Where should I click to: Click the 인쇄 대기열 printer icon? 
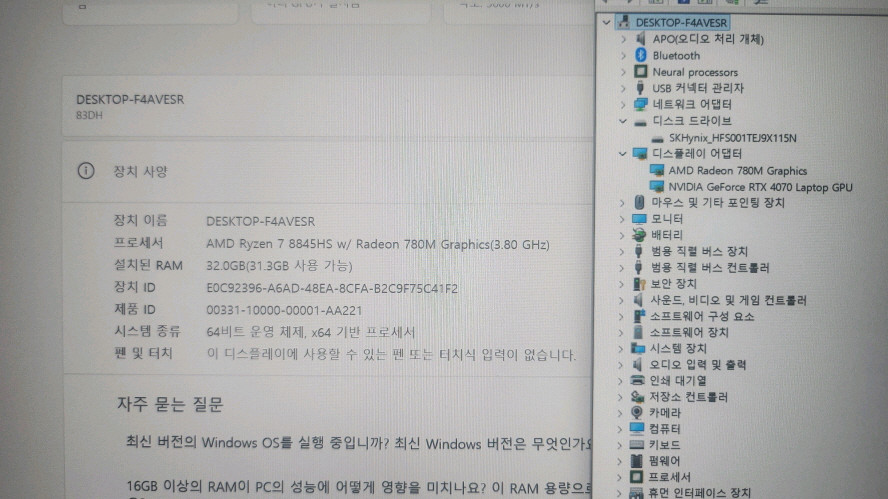pyautogui.click(x=638, y=380)
